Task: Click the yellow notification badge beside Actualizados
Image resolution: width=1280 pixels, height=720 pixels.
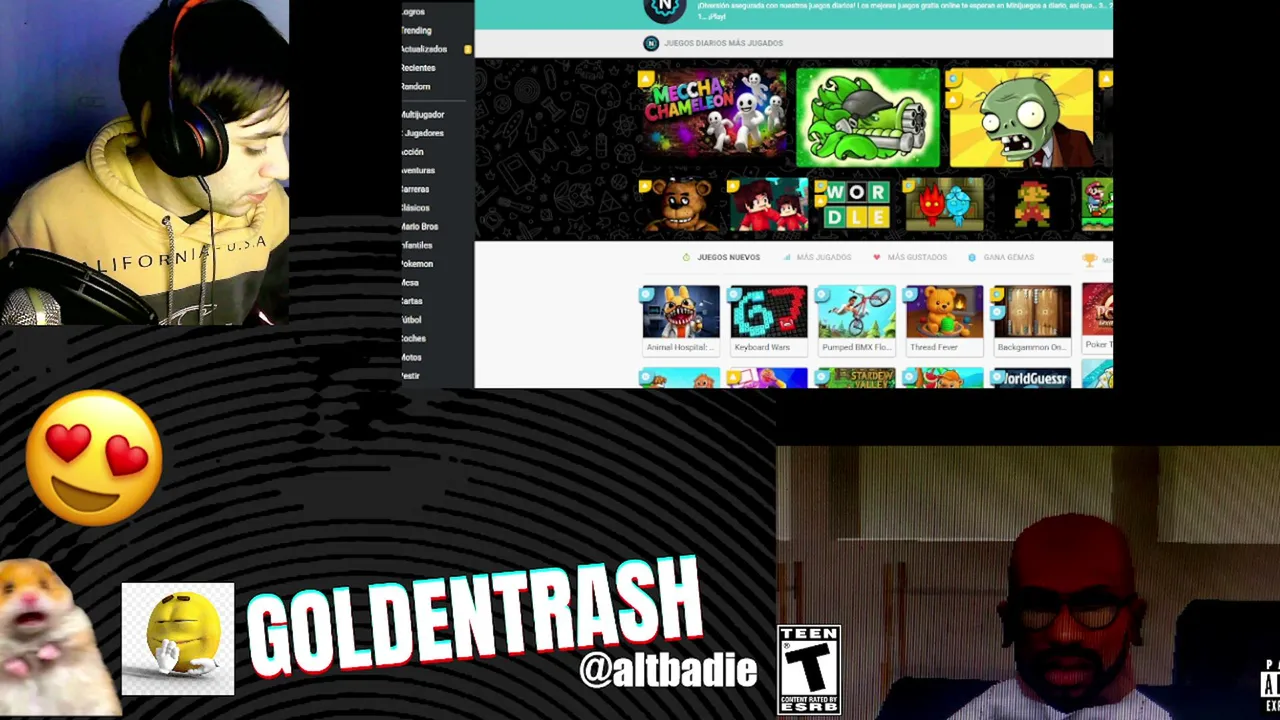Action: click(x=467, y=49)
